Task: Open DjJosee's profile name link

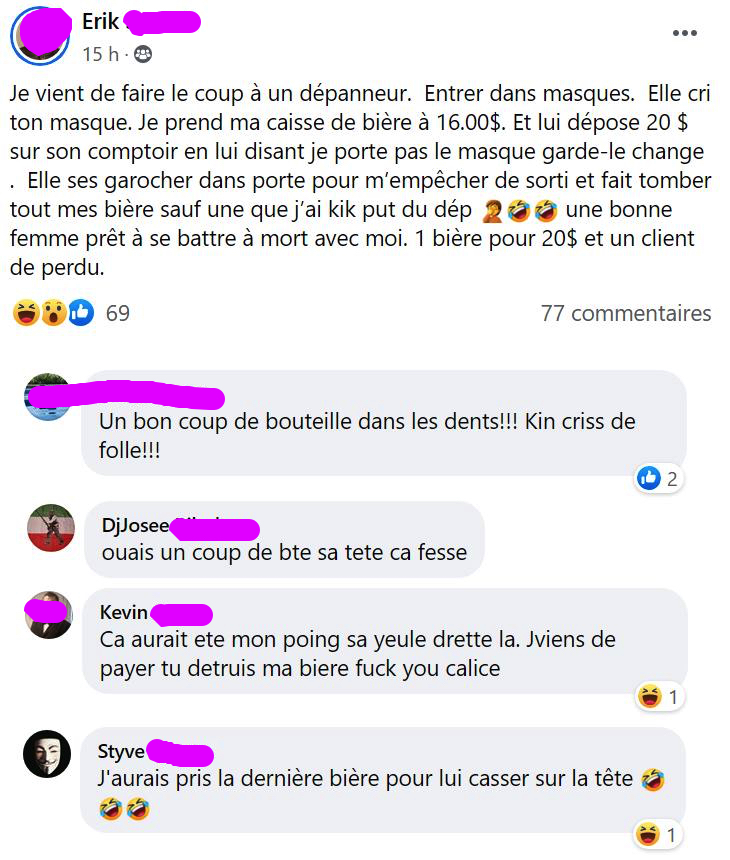Action: (180, 525)
